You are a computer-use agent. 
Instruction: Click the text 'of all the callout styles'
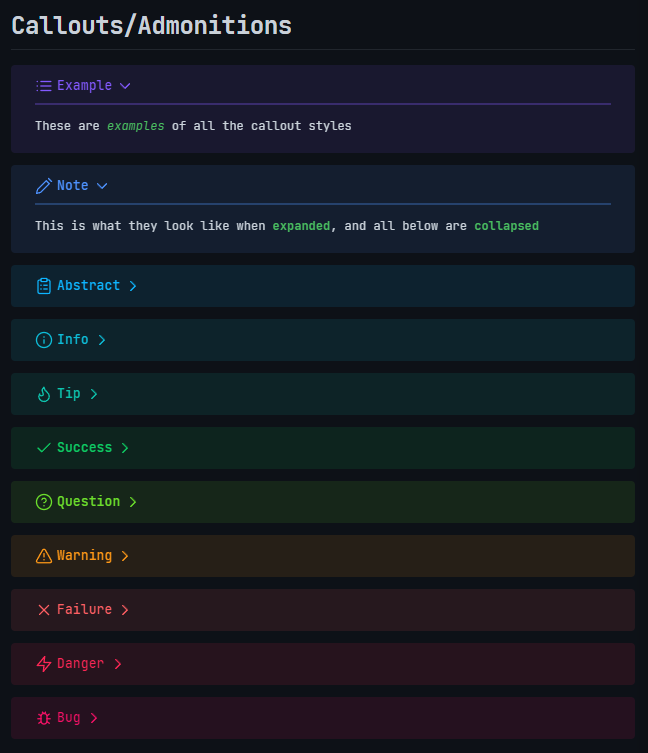(x=262, y=126)
